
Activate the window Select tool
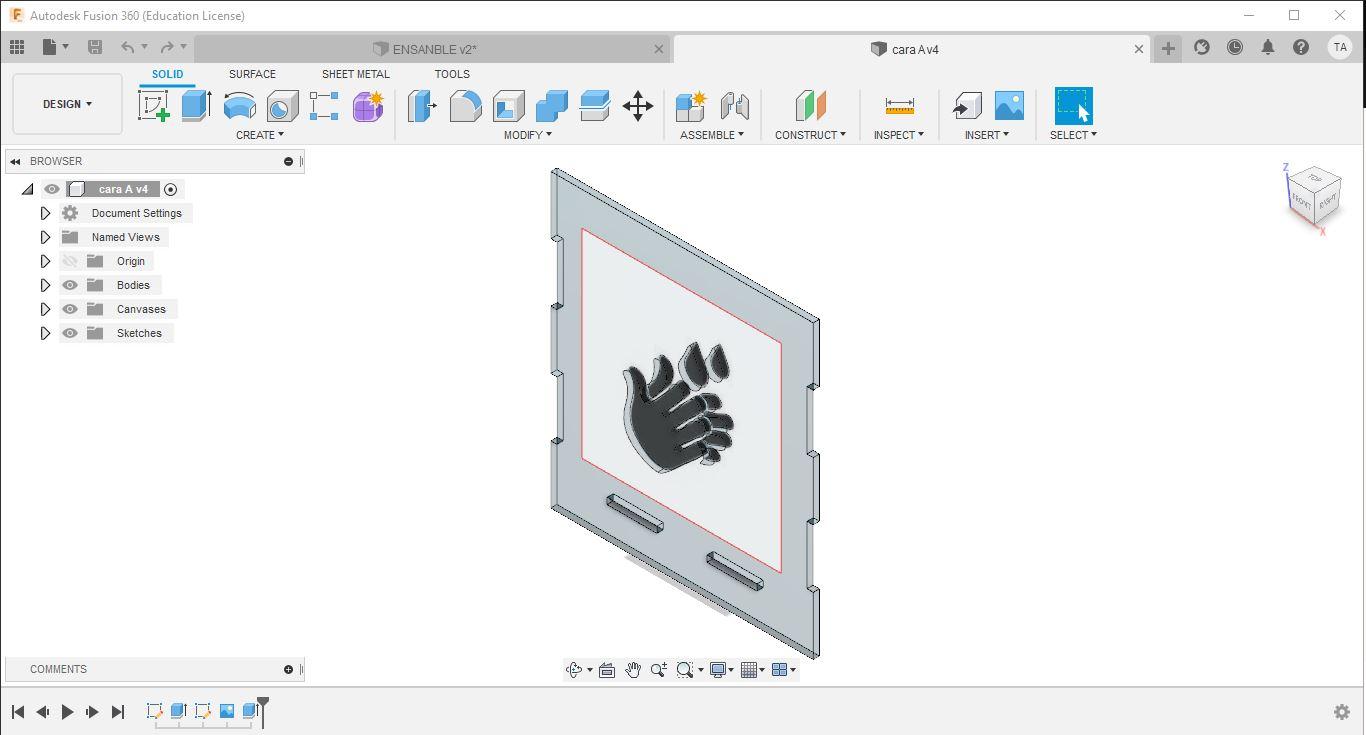tap(1073, 106)
